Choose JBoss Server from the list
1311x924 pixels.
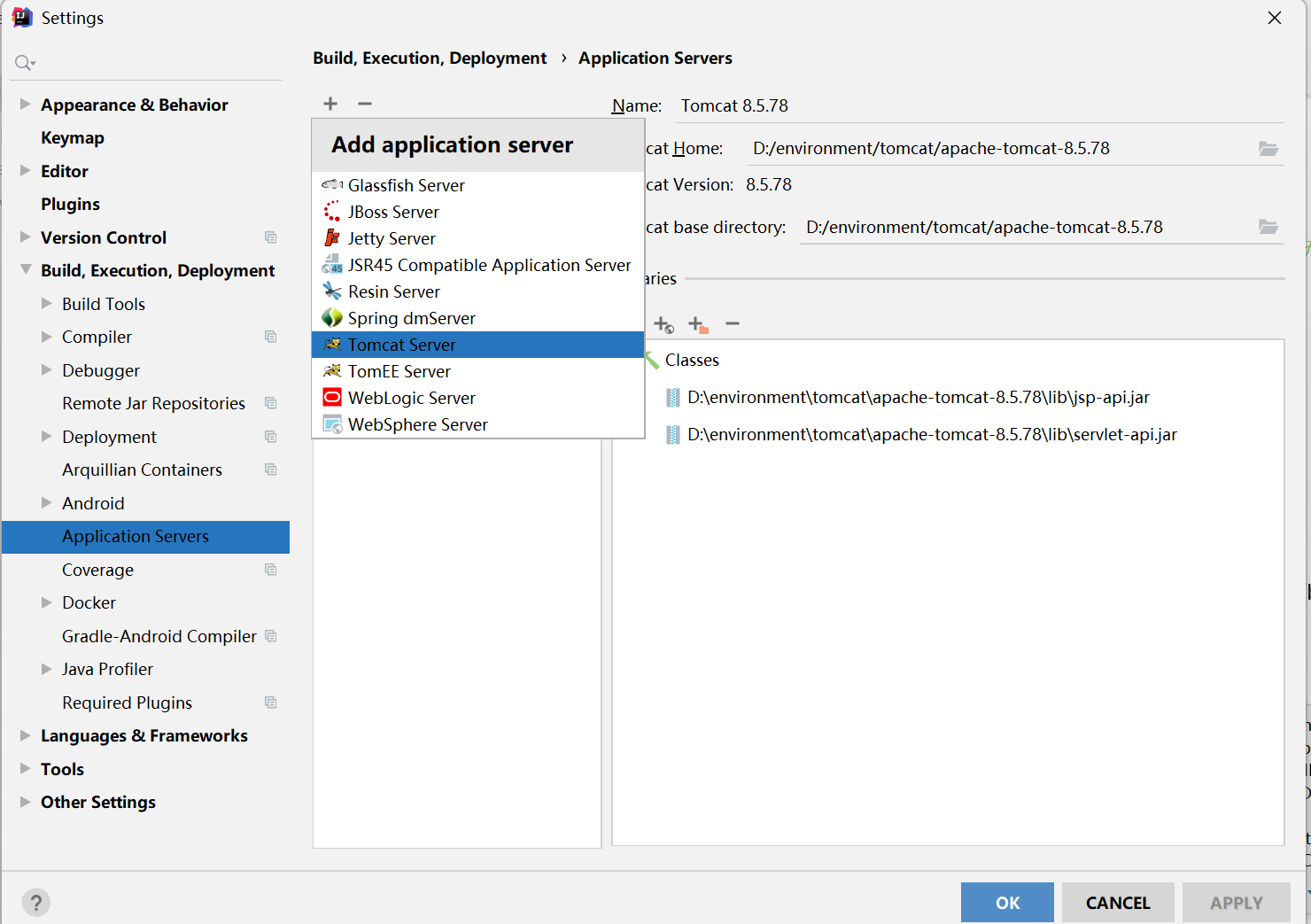click(x=478, y=212)
